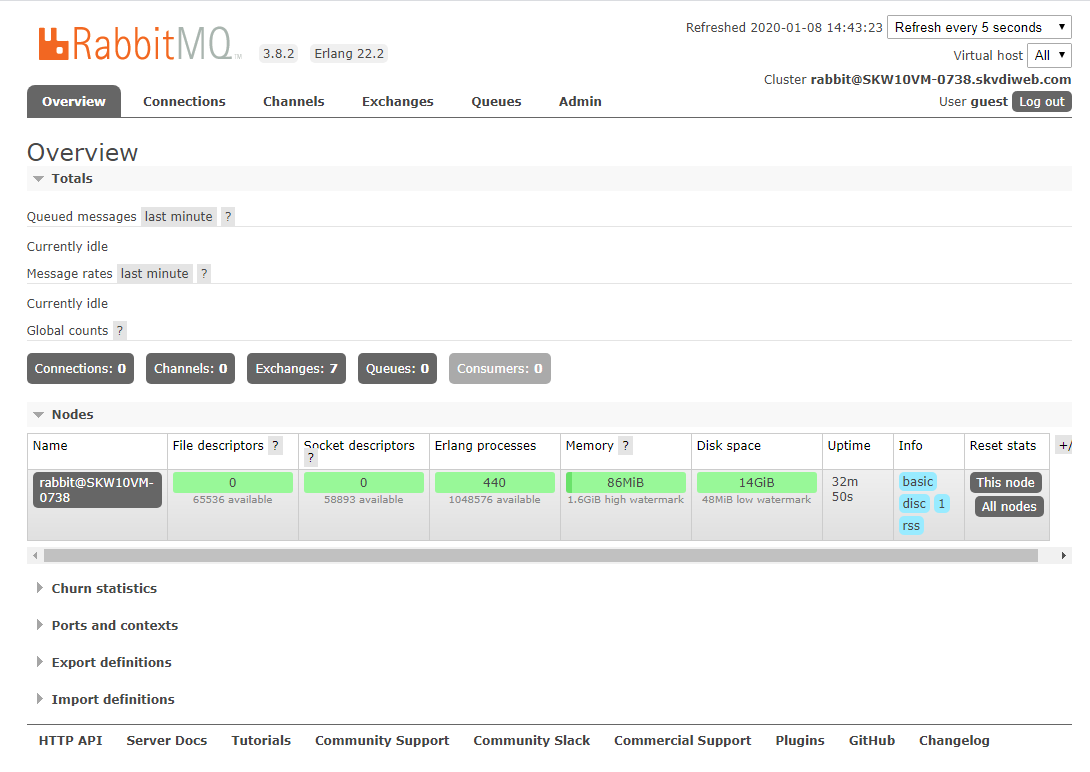Click the 48MiB low watermark text
Screen dimensions: 1090x772
coord(756,500)
